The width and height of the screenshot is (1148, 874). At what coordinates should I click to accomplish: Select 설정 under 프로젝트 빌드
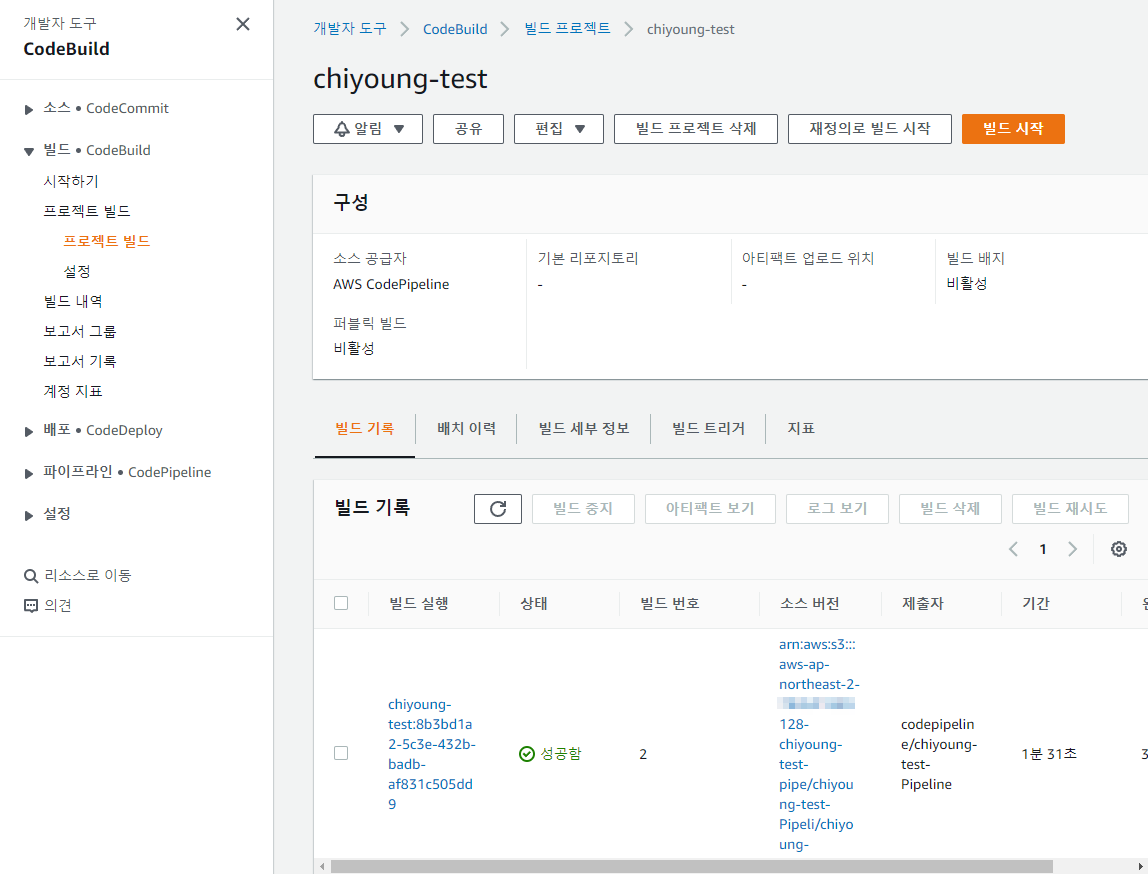(77, 272)
